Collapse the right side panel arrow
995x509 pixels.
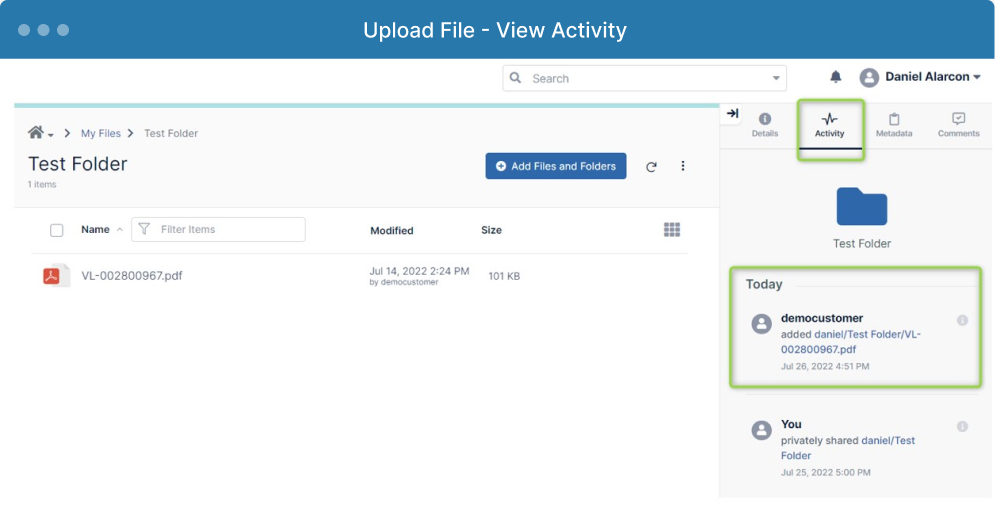pyautogui.click(x=732, y=114)
